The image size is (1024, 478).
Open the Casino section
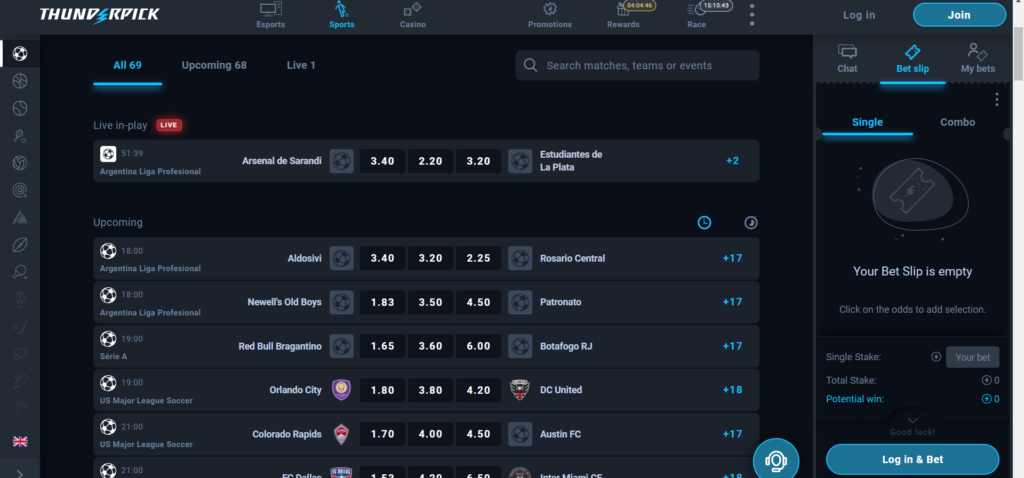(413, 16)
